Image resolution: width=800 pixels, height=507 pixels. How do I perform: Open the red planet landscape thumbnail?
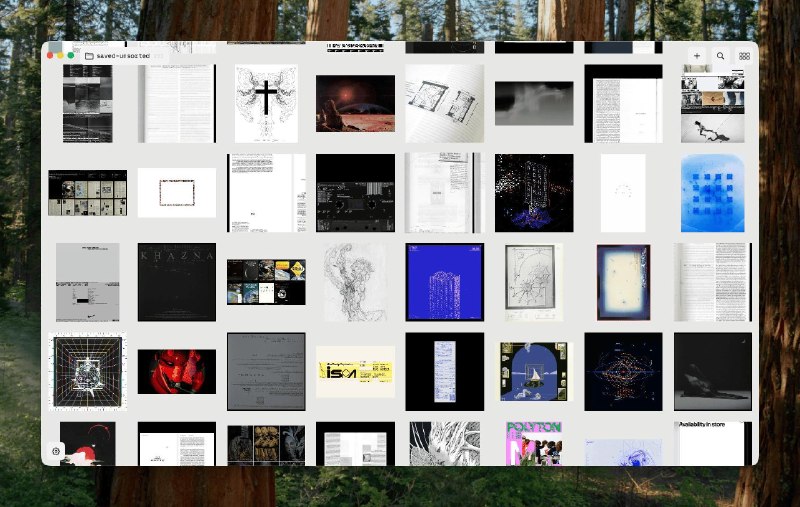(355, 104)
